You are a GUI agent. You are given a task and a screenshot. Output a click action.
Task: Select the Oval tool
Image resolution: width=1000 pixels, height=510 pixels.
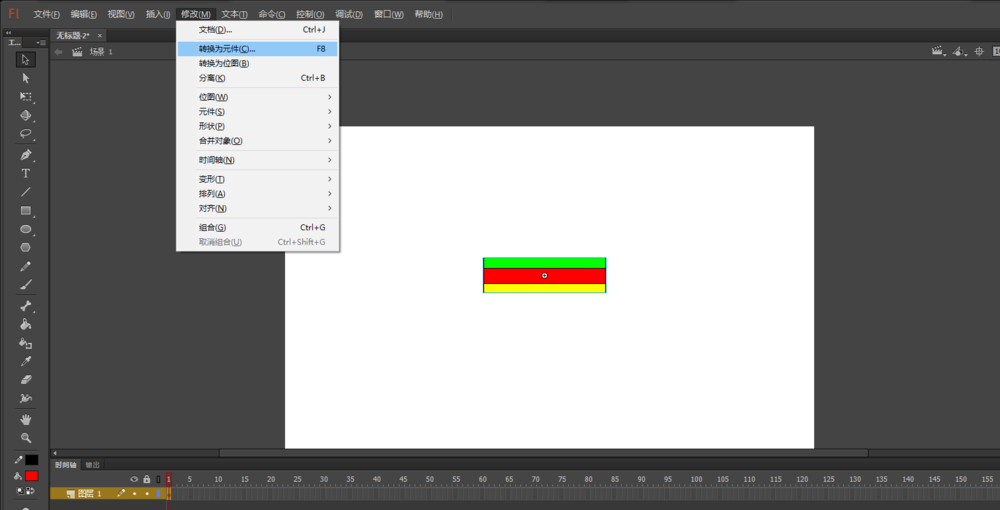coord(26,229)
